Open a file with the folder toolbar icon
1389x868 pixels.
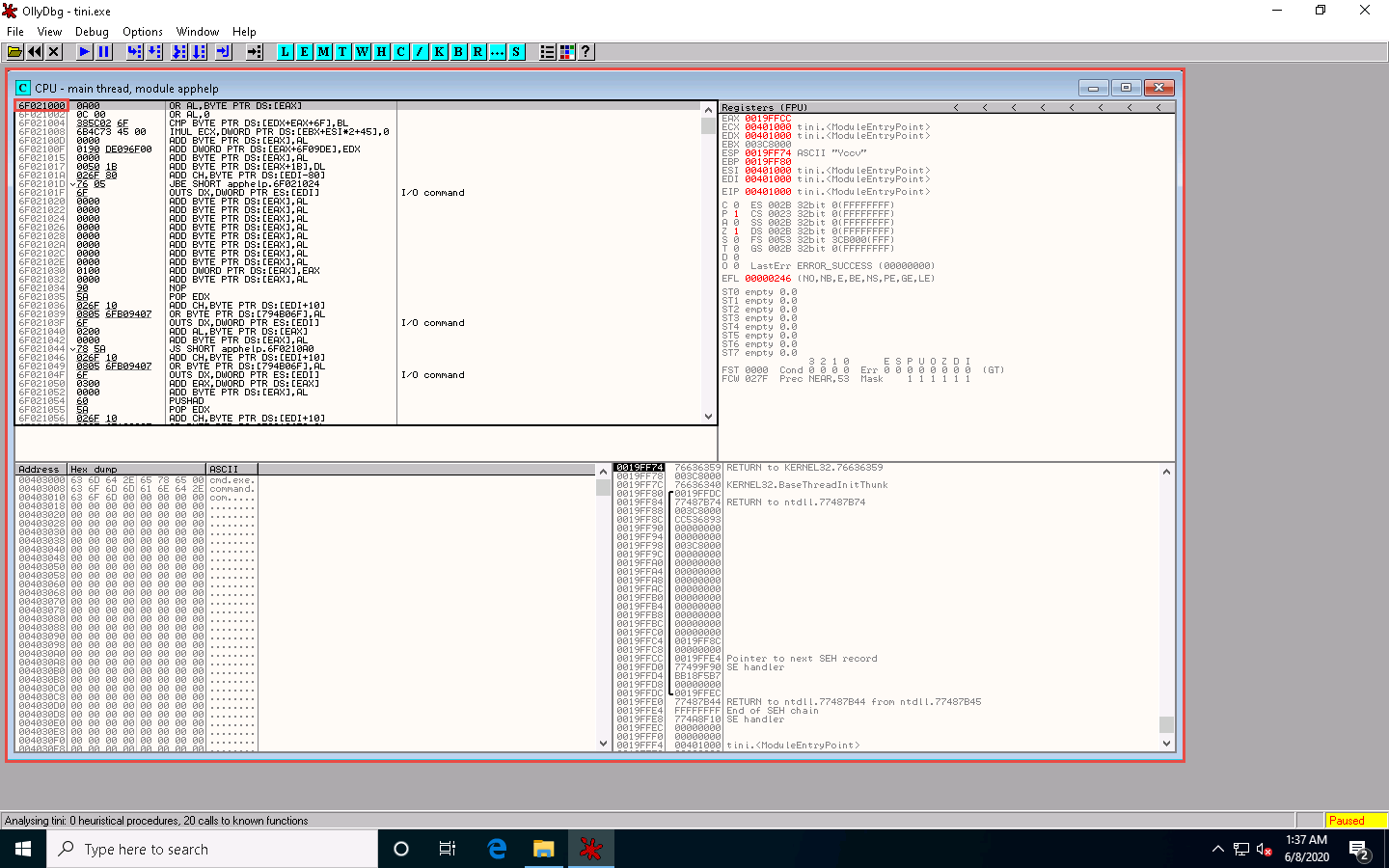pos(15,52)
